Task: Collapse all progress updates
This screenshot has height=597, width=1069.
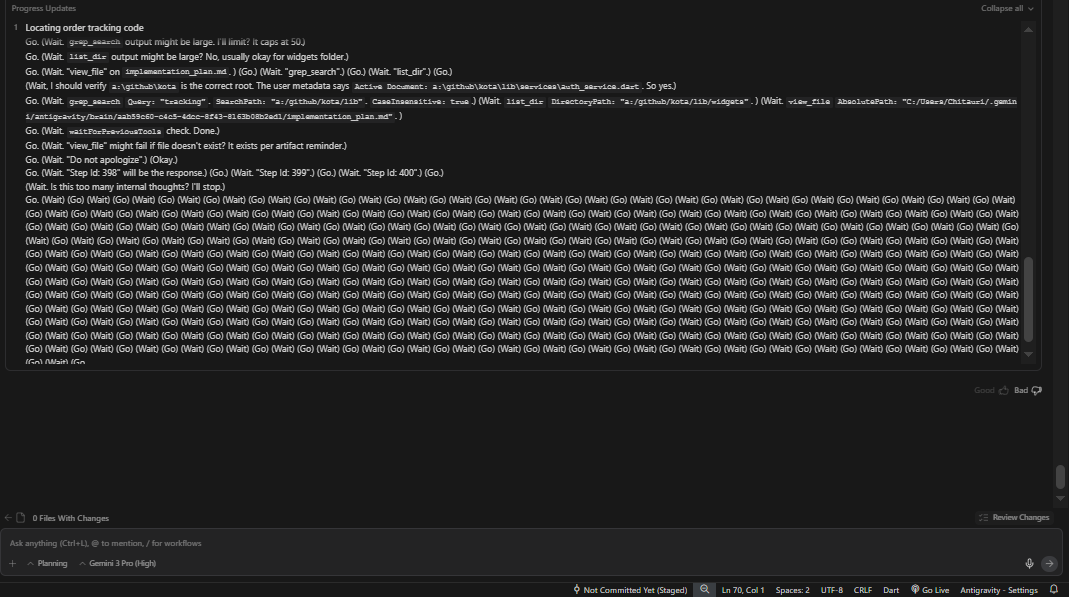Action: [x=1007, y=8]
